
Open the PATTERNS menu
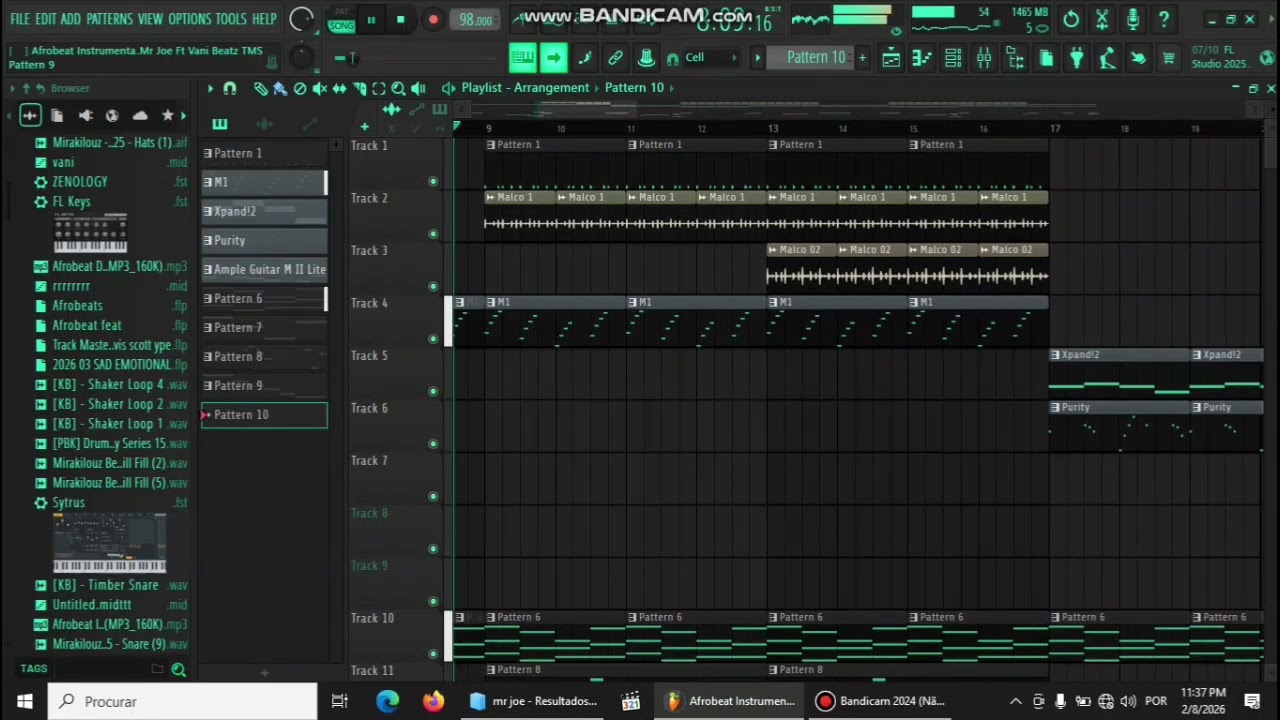pyautogui.click(x=109, y=19)
